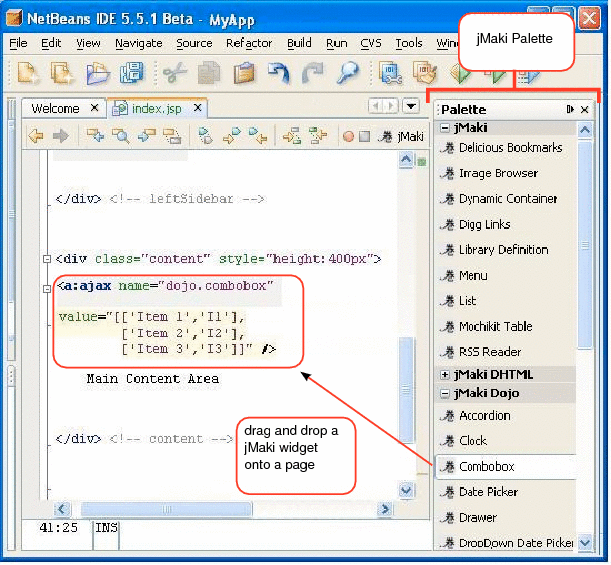Viewport: 611px width, 565px height.
Task: Click the Palette scrollbar up arrow
Action: point(585,130)
